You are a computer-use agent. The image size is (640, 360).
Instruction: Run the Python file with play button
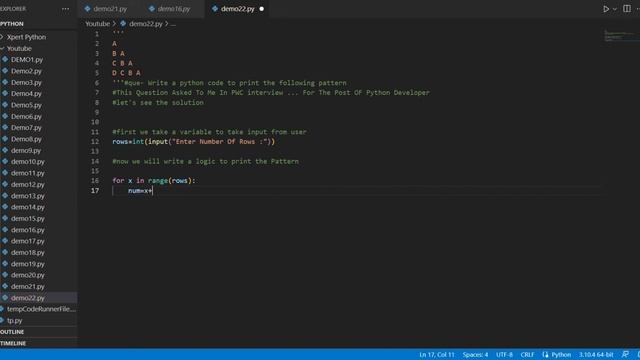[606, 9]
